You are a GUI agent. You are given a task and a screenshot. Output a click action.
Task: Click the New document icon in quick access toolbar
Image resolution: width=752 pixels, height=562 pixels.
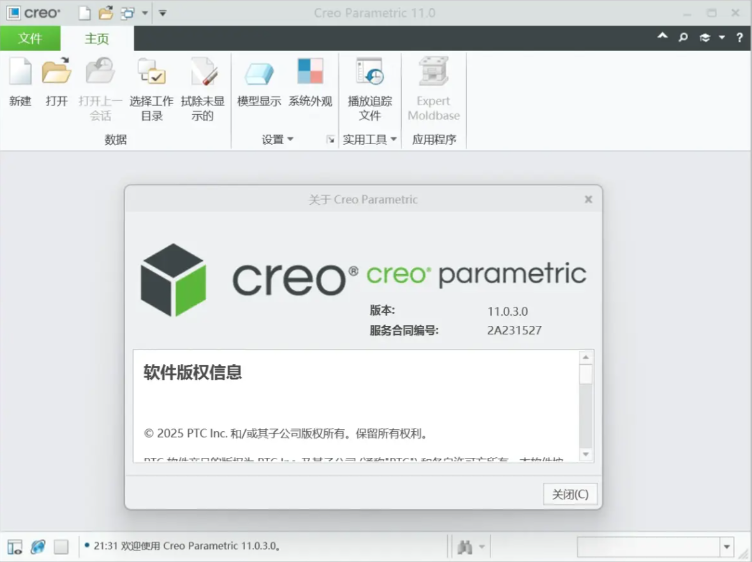coord(84,13)
